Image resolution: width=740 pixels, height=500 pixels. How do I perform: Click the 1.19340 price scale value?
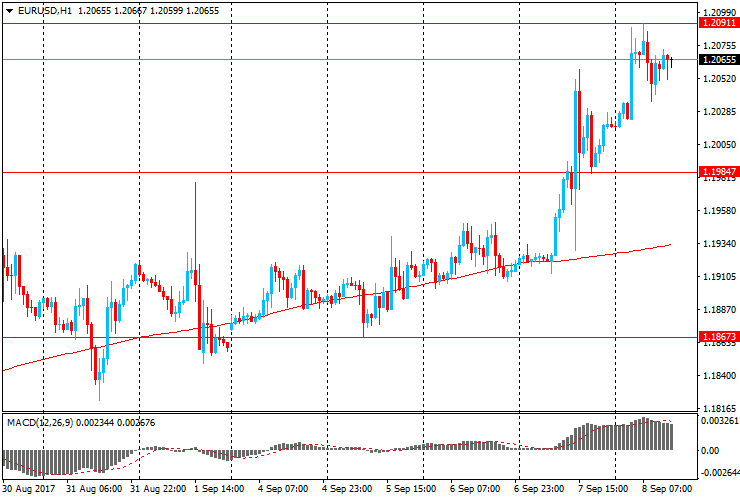719,244
